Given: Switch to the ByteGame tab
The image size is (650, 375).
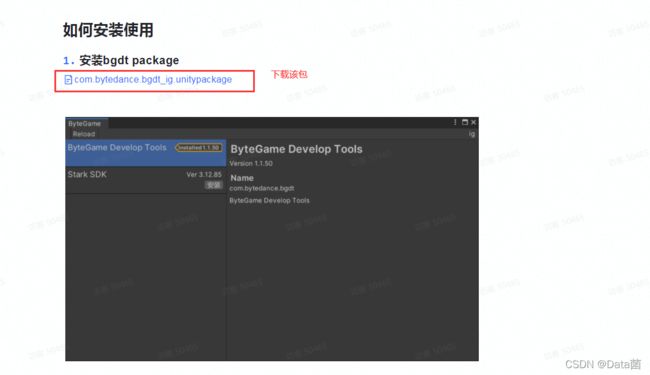Looking at the screenshot, I should [85, 123].
